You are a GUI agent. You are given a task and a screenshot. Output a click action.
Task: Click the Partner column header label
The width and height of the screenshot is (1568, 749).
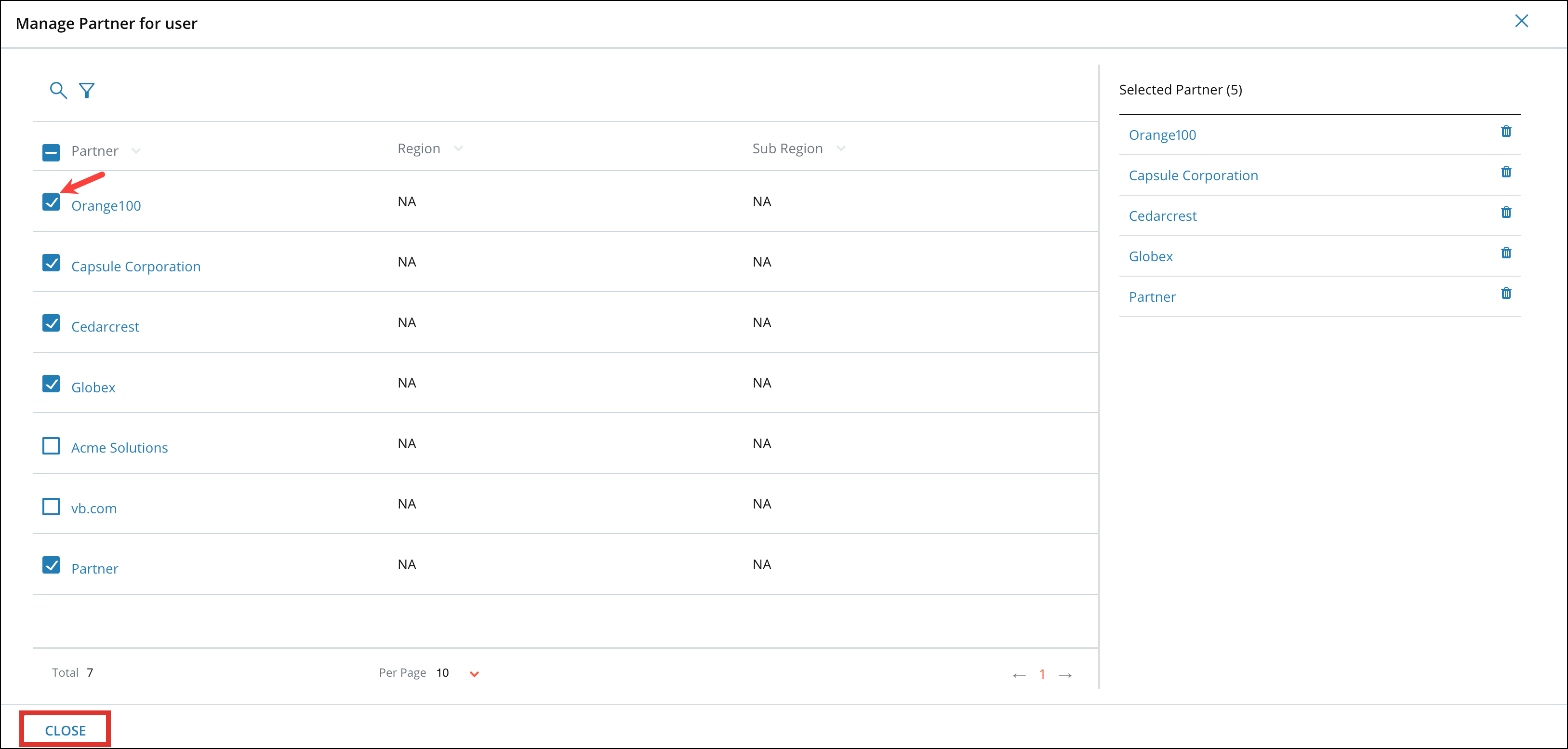point(95,151)
